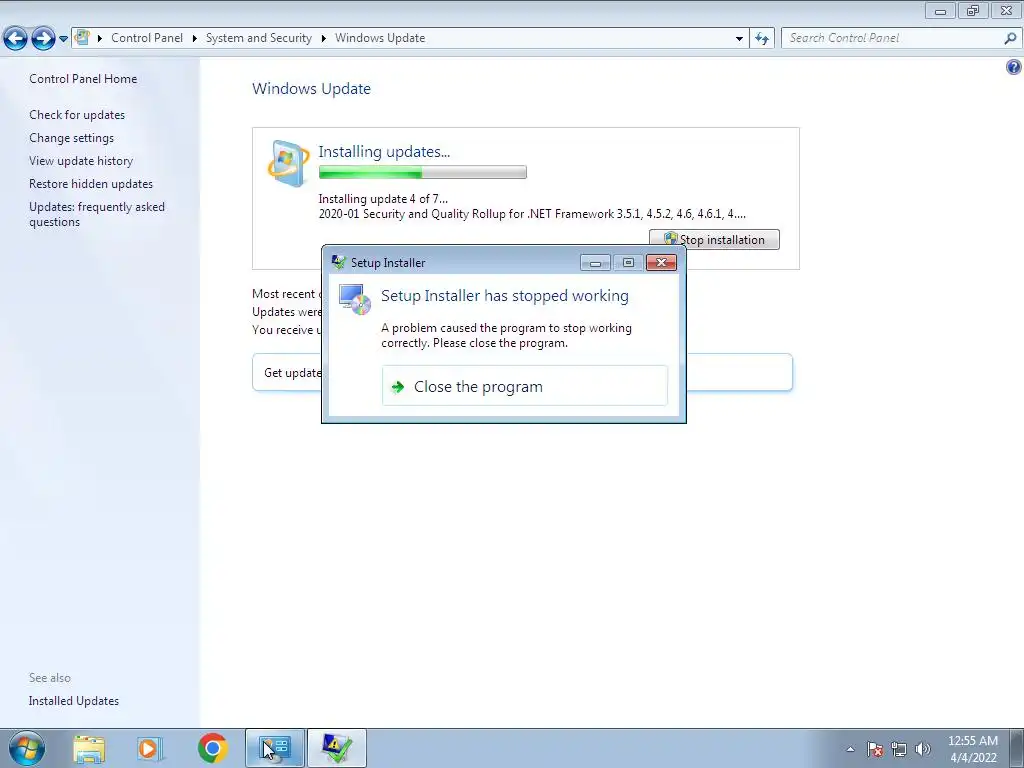Minimize the Setup Installer dialog
1024x768 pixels.
(x=595, y=263)
